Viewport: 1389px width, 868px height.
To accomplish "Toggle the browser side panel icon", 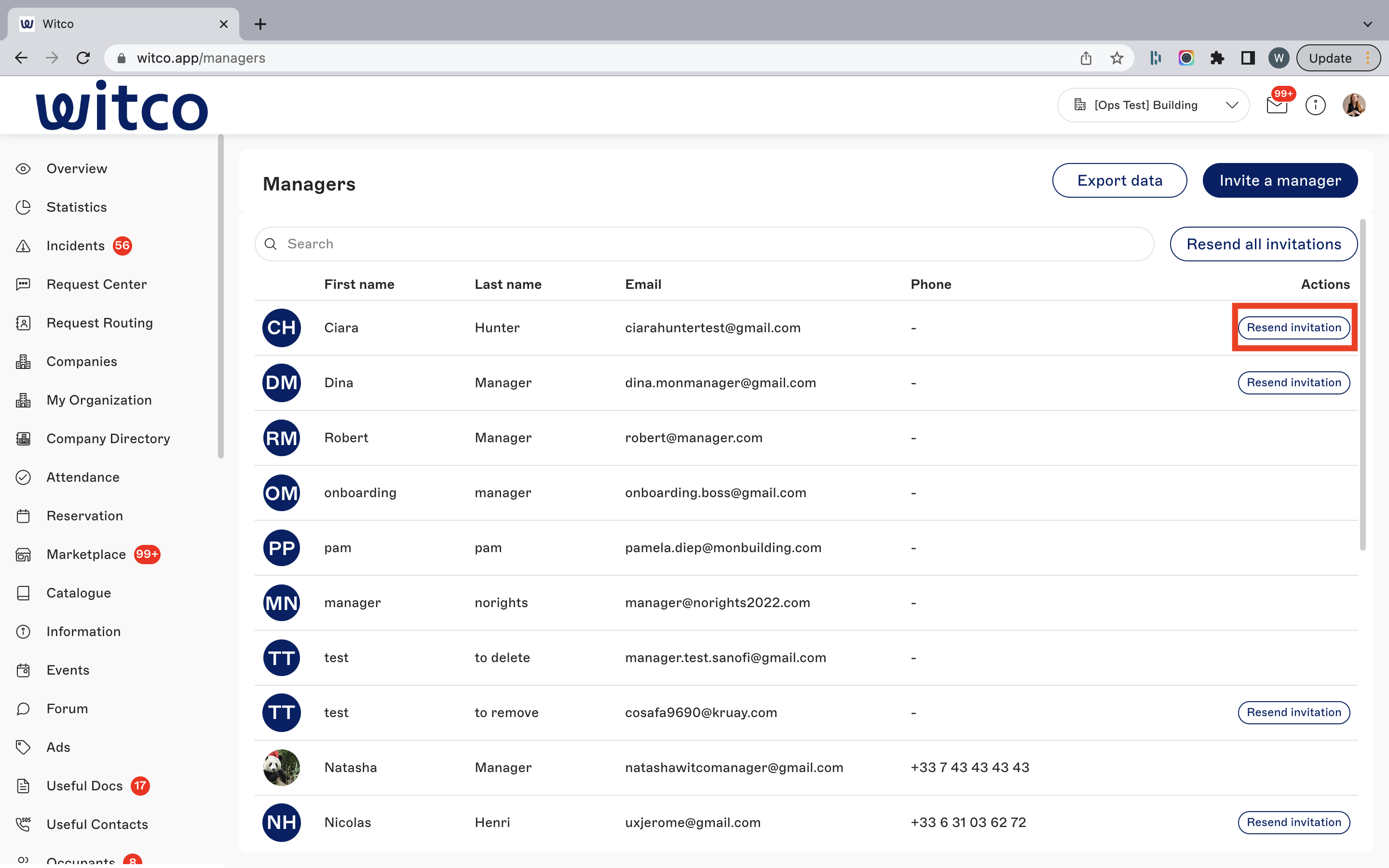I will [1248, 58].
